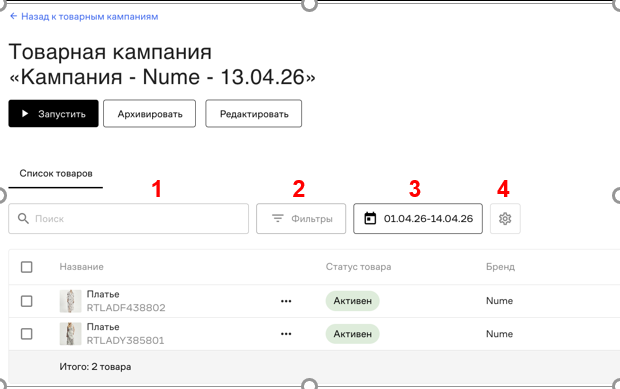Open thumbnail of dress RTLADY385801
This screenshot has height=389, width=620.
(x=70, y=334)
